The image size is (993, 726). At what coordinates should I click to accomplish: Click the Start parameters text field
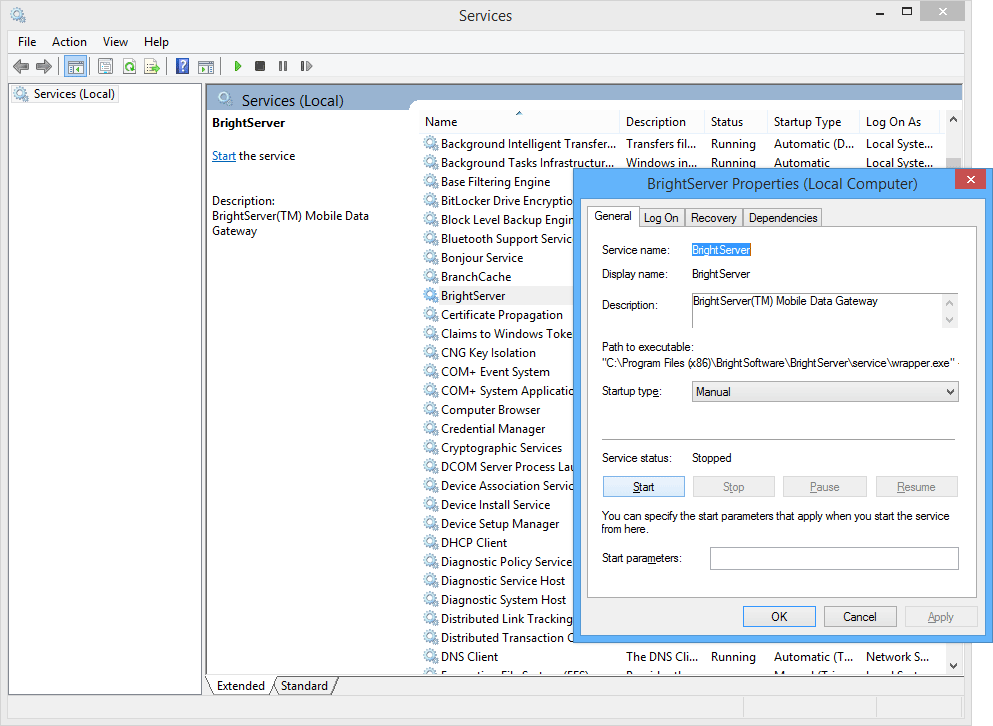(833, 558)
